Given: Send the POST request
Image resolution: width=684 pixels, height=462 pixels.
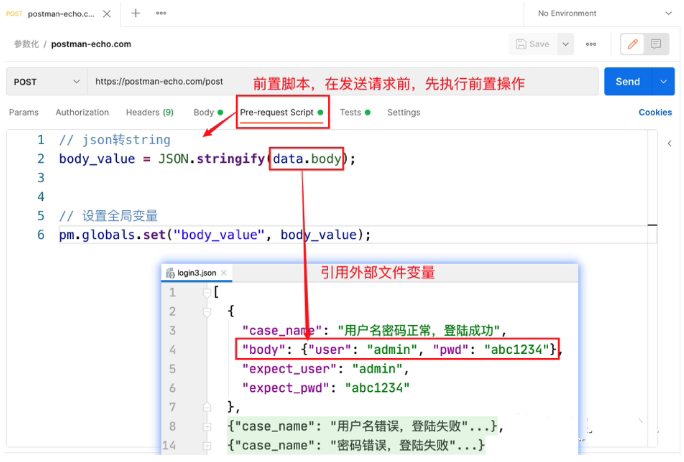Looking at the screenshot, I should point(627,81).
